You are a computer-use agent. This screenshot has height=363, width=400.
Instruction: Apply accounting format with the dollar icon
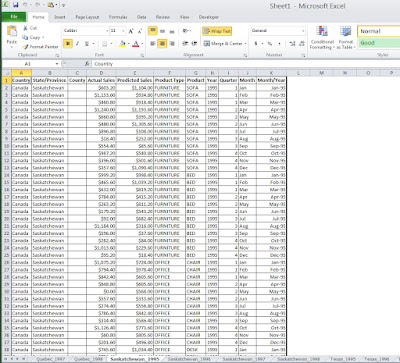[256, 44]
